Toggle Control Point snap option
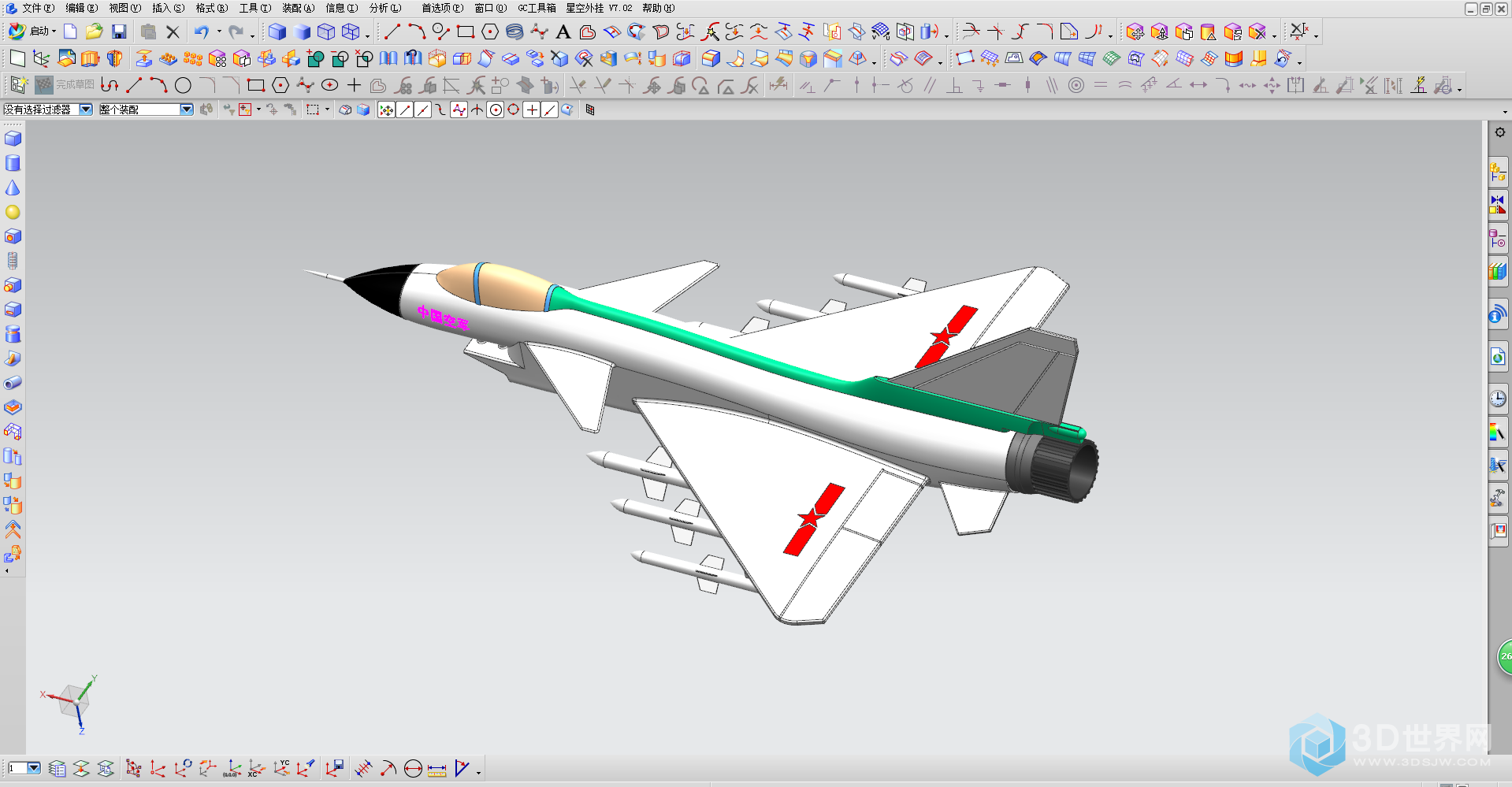Image resolution: width=1512 pixels, height=787 pixels. pyautogui.click(x=441, y=110)
